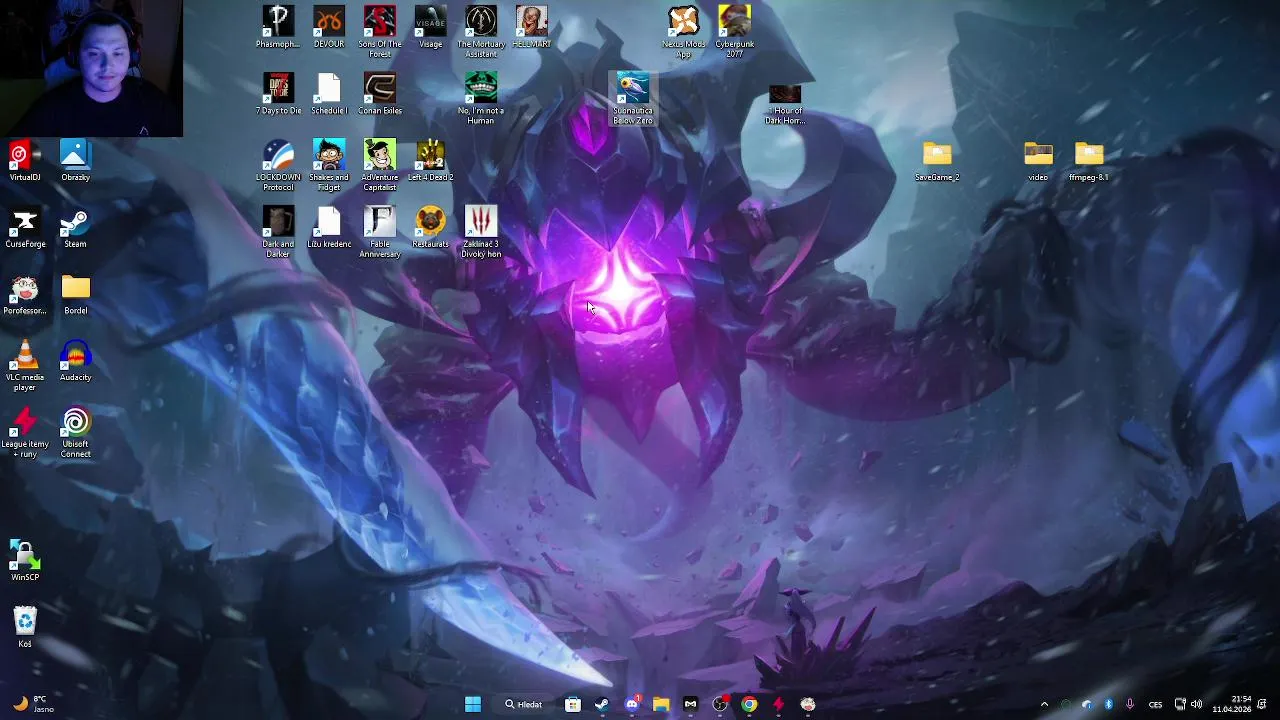1280x720 pixels.
Task: Open Porofessor from the taskbar
Action: click(808, 704)
